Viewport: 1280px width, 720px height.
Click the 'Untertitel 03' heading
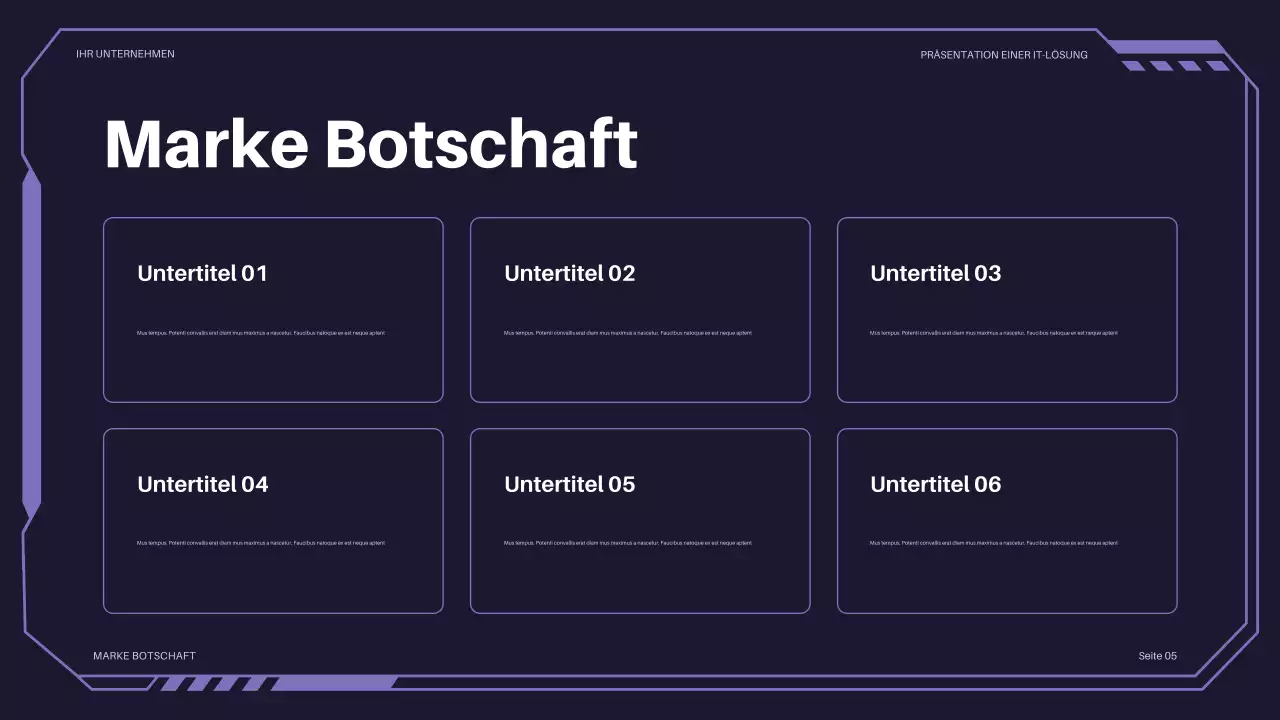(935, 273)
